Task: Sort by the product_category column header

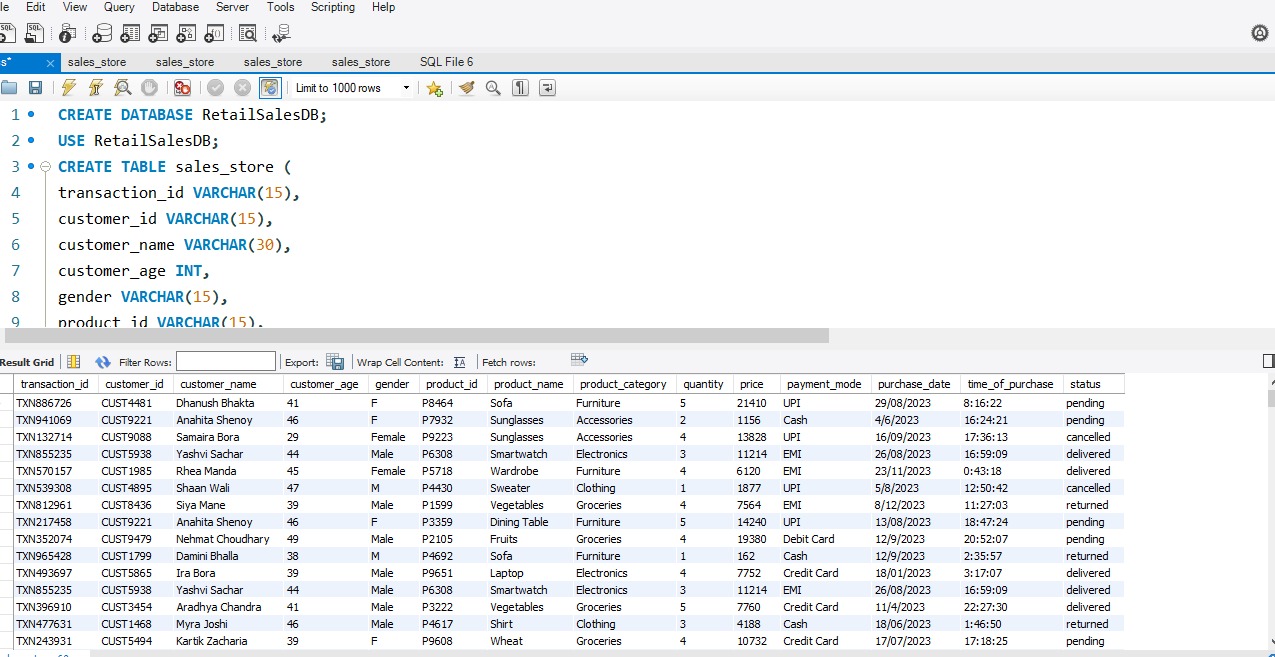Action: pos(623,384)
